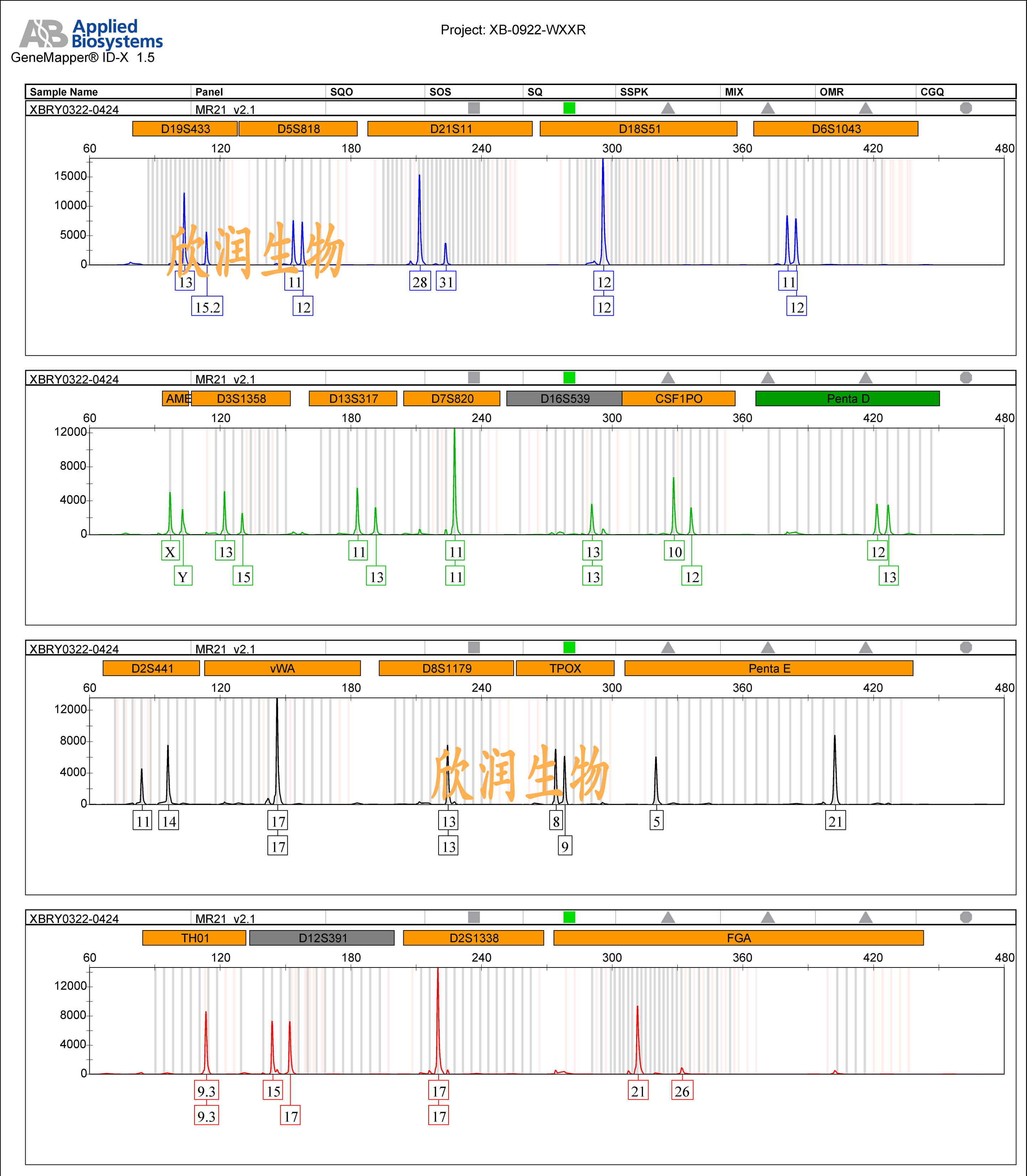This screenshot has width=1027, height=1176.
Task: Click the Penta E locus marker bar
Action: pos(769,669)
